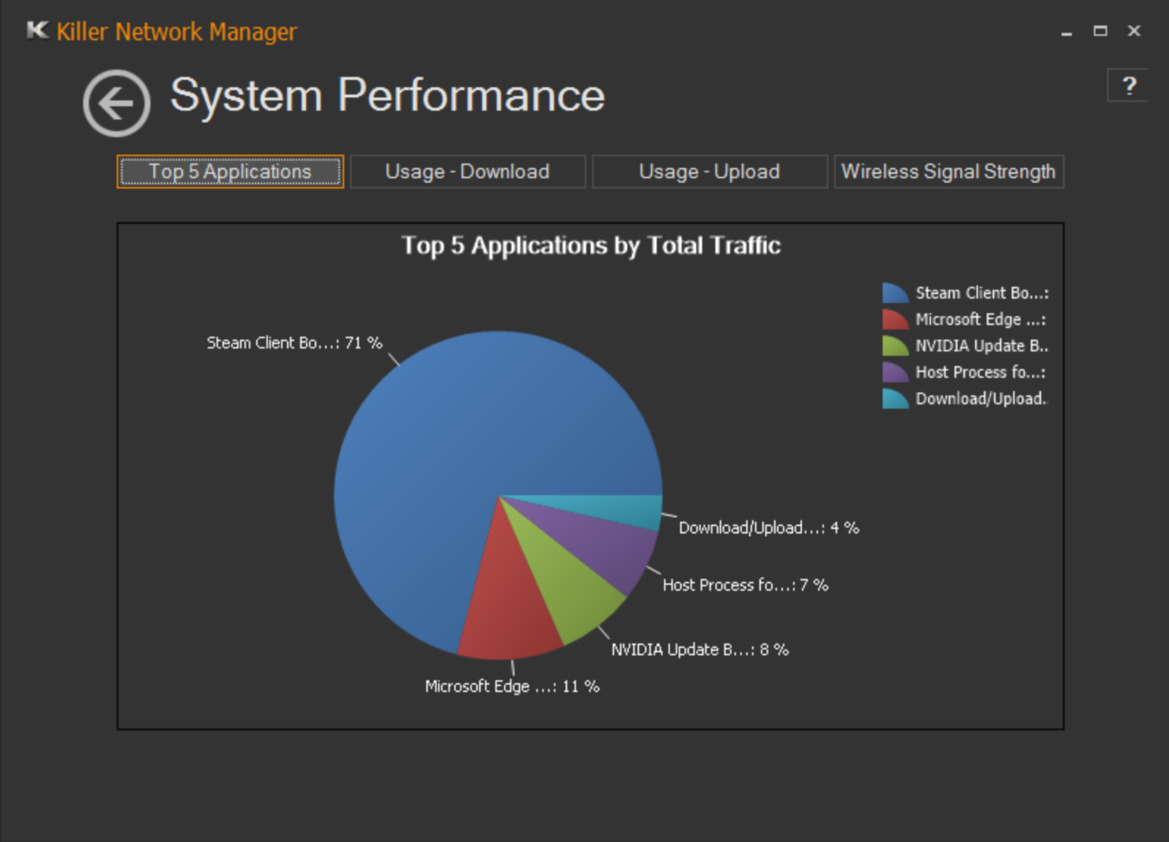Click blue Steam Client legend swatch
Image resolution: width=1169 pixels, height=842 pixels.
[x=895, y=292]
